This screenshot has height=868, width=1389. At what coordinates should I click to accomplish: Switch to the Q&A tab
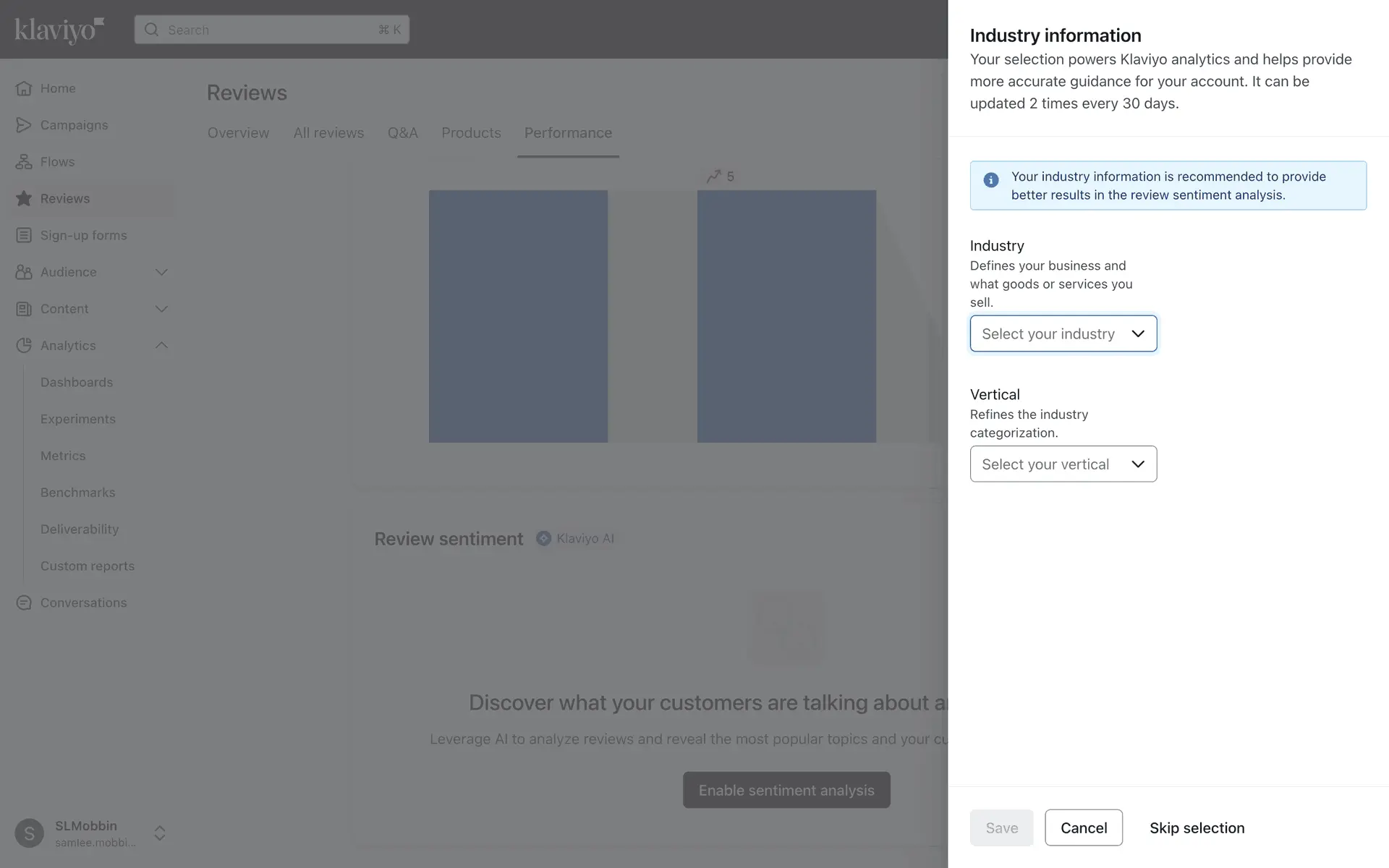[402, 133]
